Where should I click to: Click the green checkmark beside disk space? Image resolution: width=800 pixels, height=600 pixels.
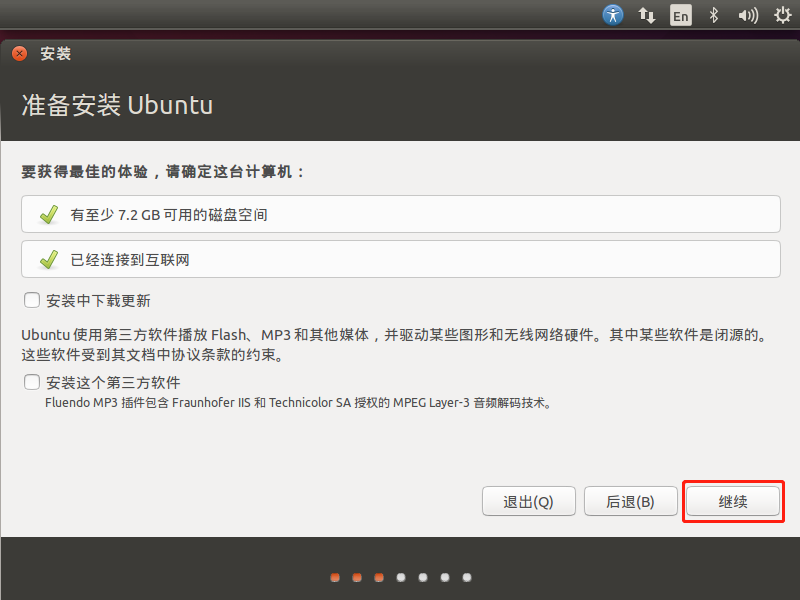click(49, 214)
